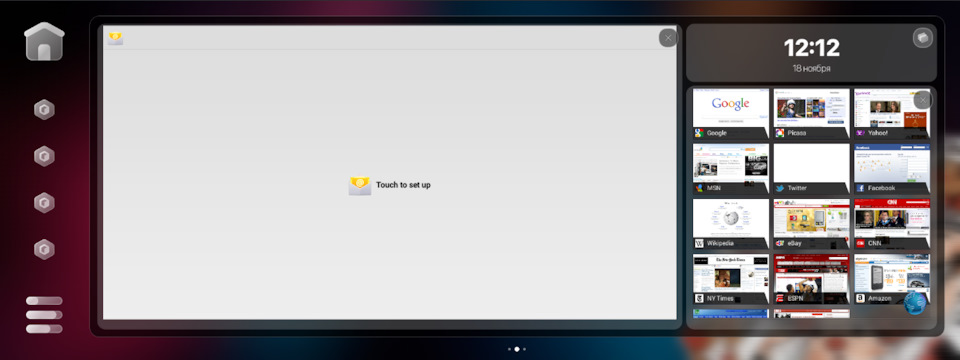Open the eBay bookmark thumbnail

coord(811,224)
